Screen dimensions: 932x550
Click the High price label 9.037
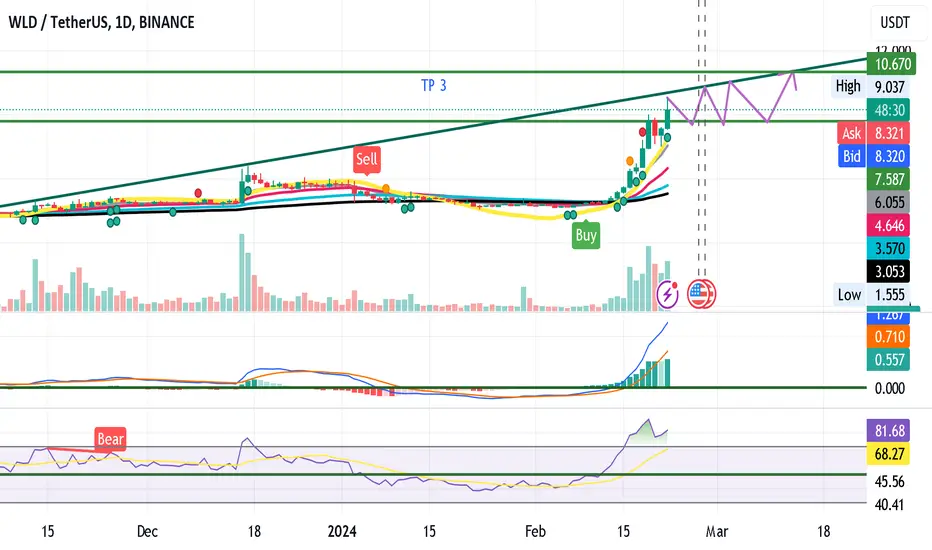pyautogui.click(x=870, y=87)
